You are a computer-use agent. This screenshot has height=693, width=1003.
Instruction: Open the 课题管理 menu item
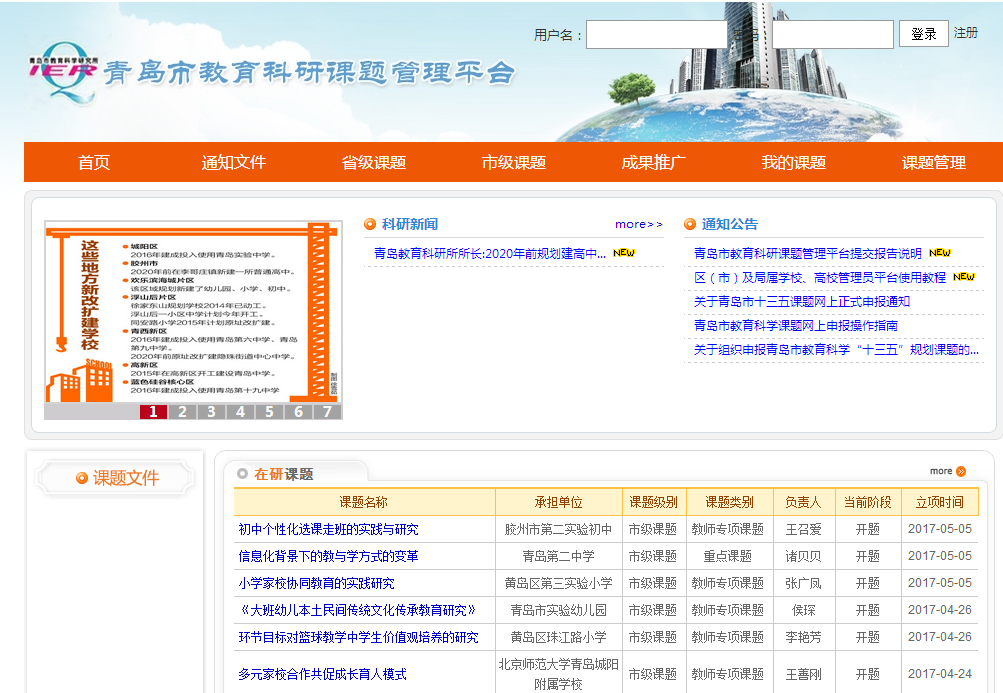pos(934,162)
